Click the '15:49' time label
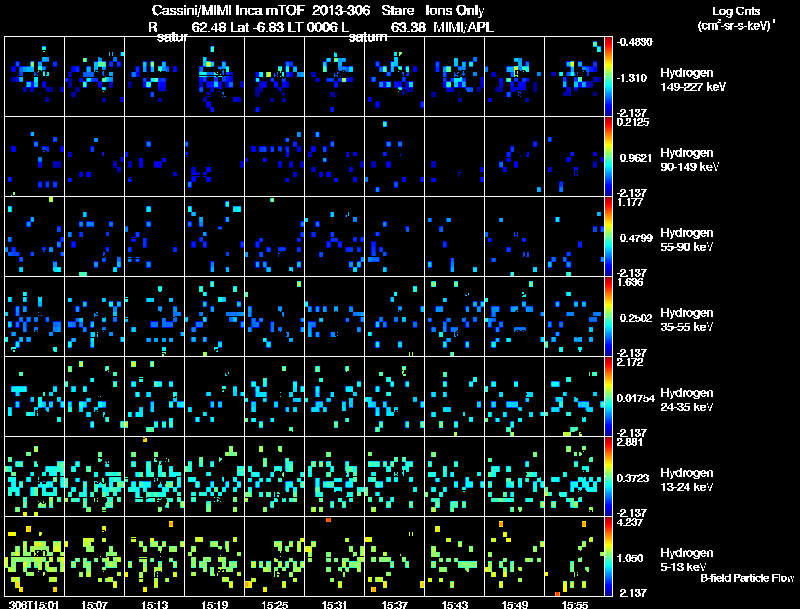Screen dimensions: 800x609 (515, 604)
